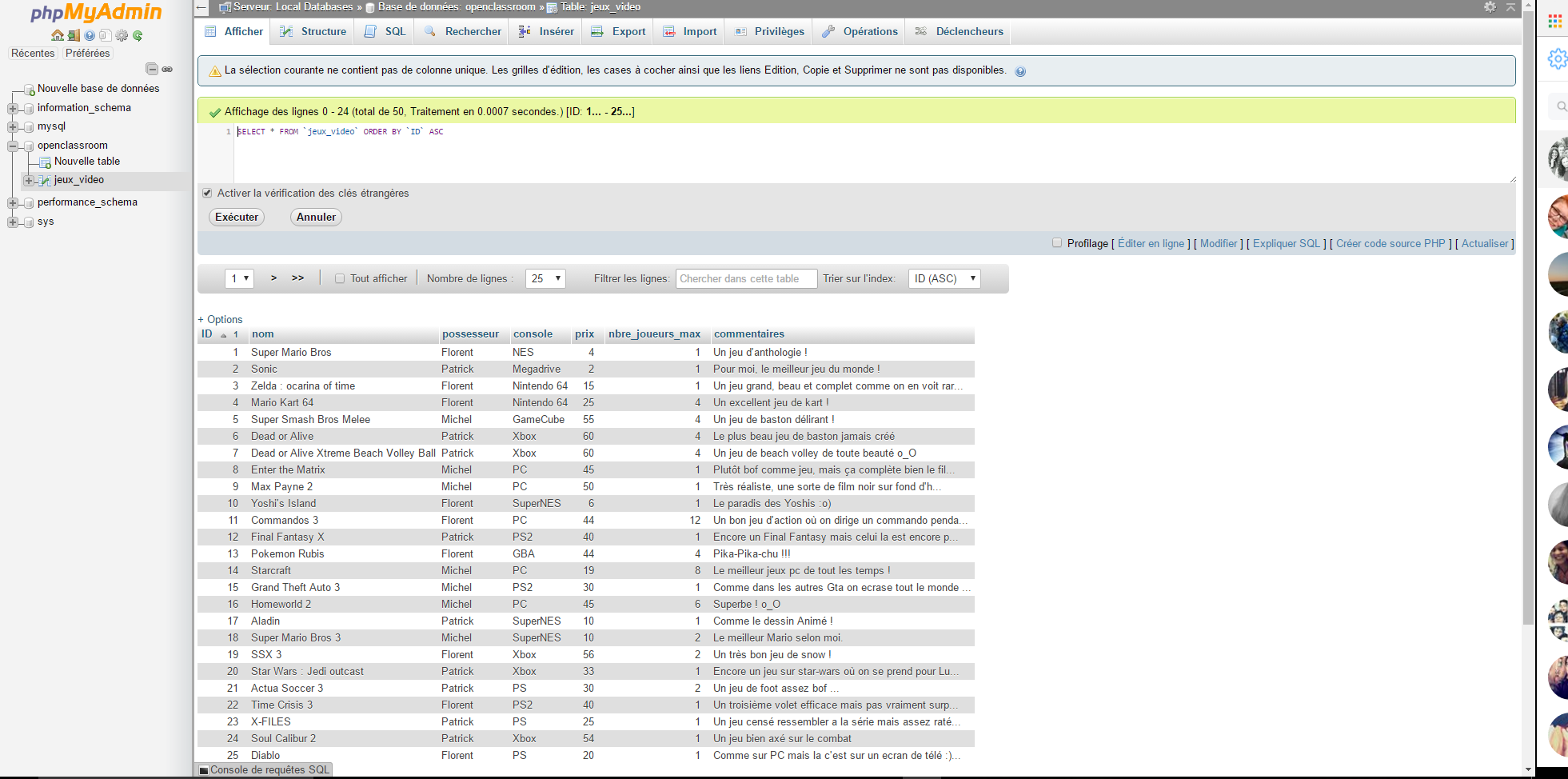The width and height of the screenshot is (1568, 779).
Task: Click the sidebar hide arrow left of Serveur
Action: [201, 7]
